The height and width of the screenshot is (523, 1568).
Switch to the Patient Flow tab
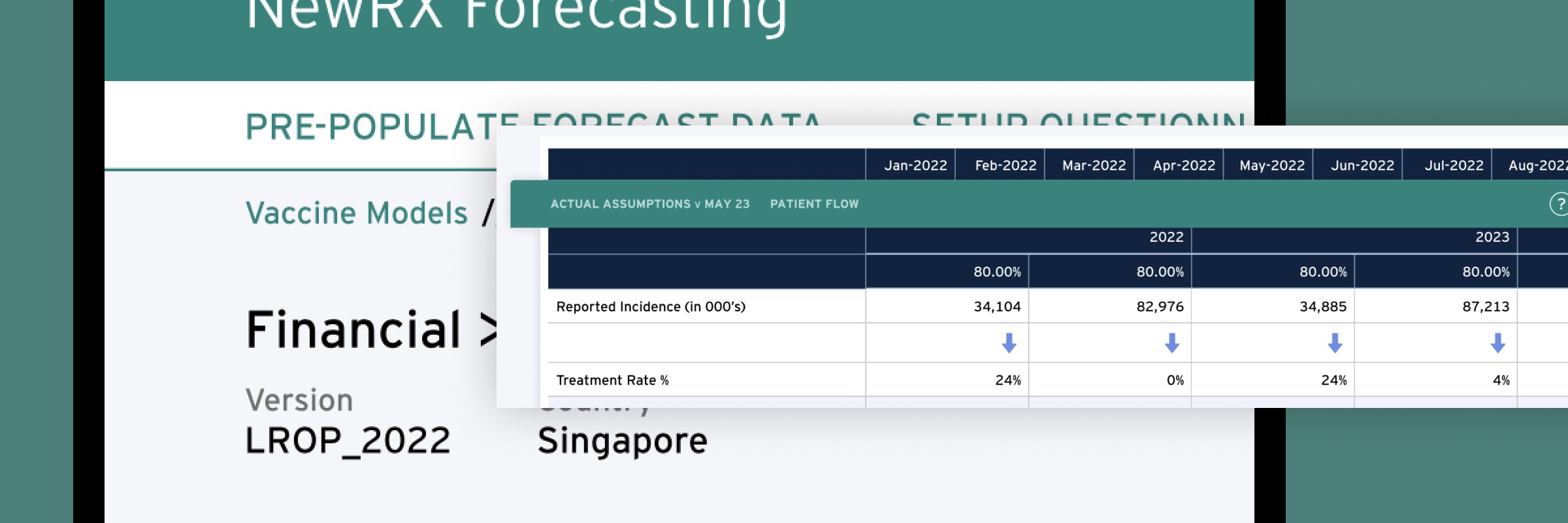pos(814,204)
